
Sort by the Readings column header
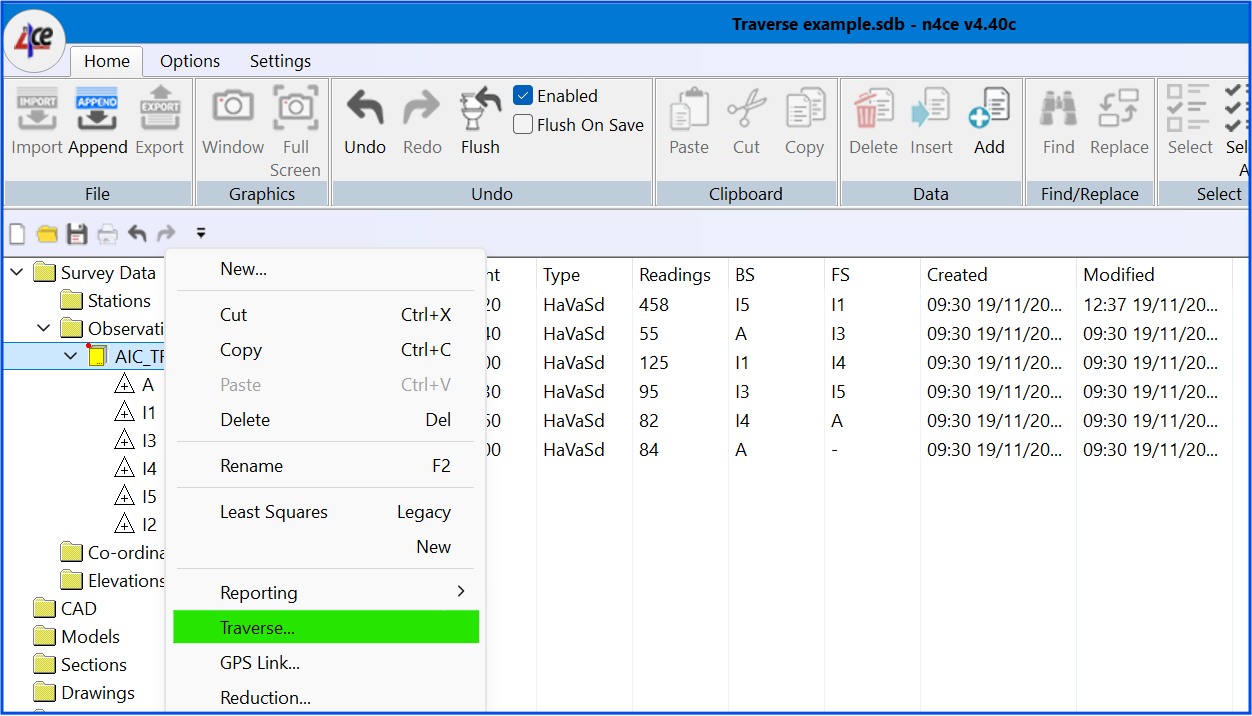point(680,274)
